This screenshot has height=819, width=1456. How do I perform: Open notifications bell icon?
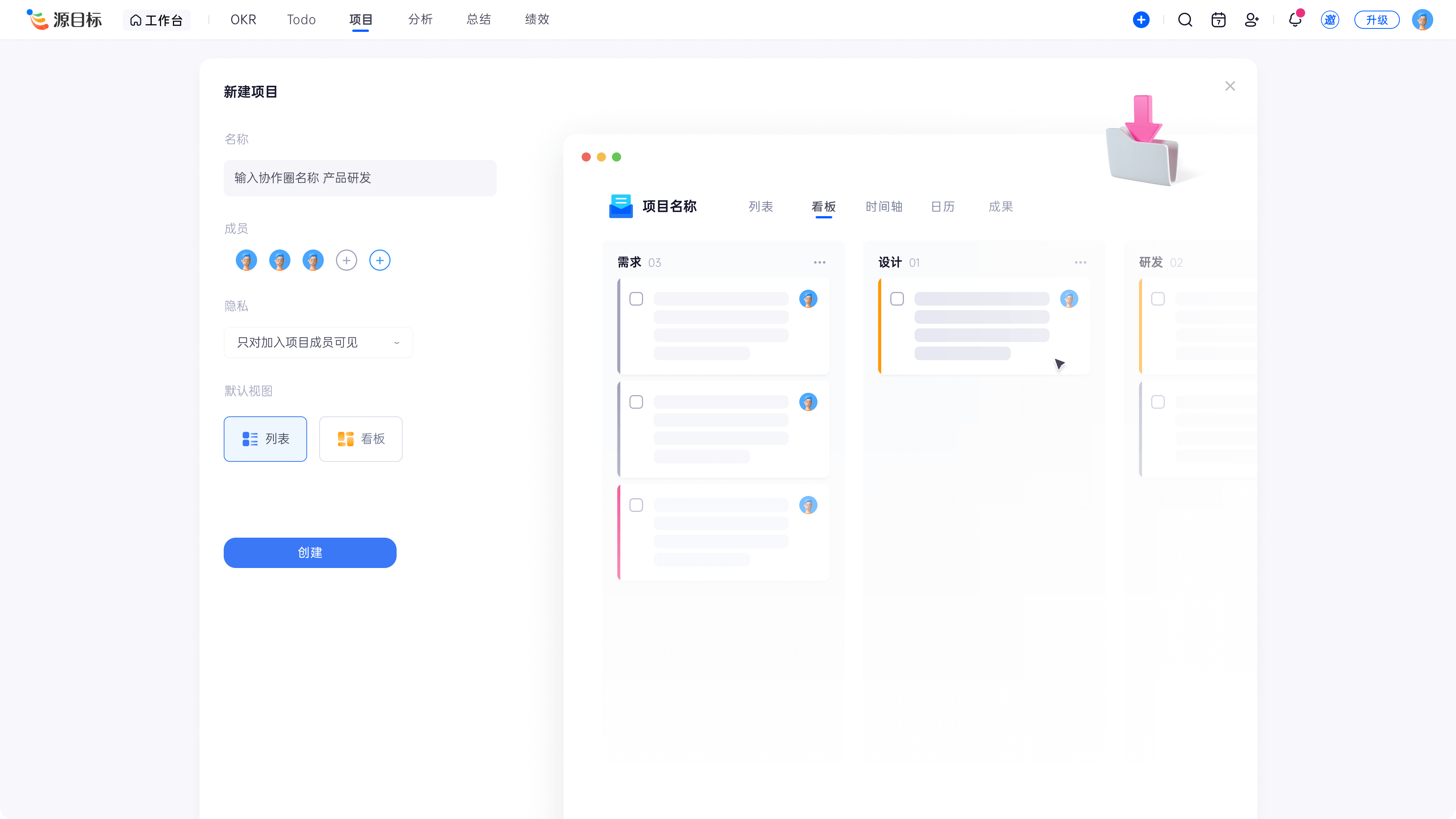[x=1295, y=20]
